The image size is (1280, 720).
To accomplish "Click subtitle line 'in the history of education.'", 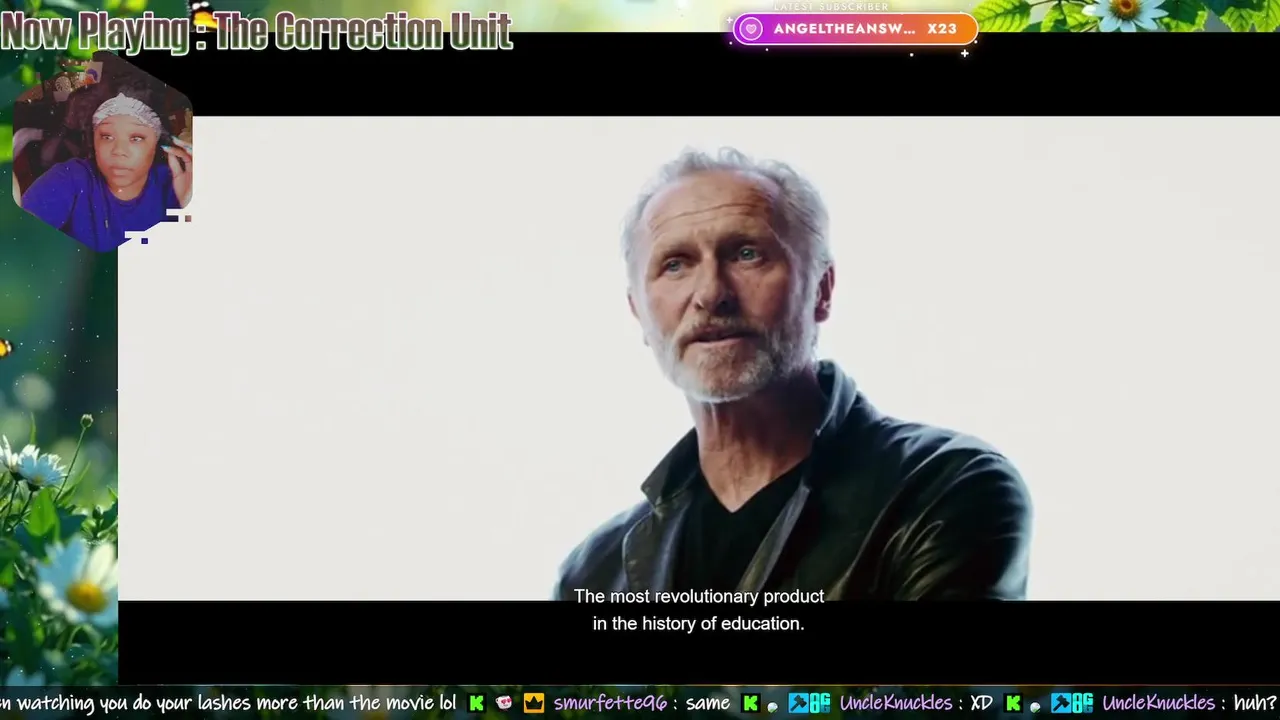I will [699, 623].
